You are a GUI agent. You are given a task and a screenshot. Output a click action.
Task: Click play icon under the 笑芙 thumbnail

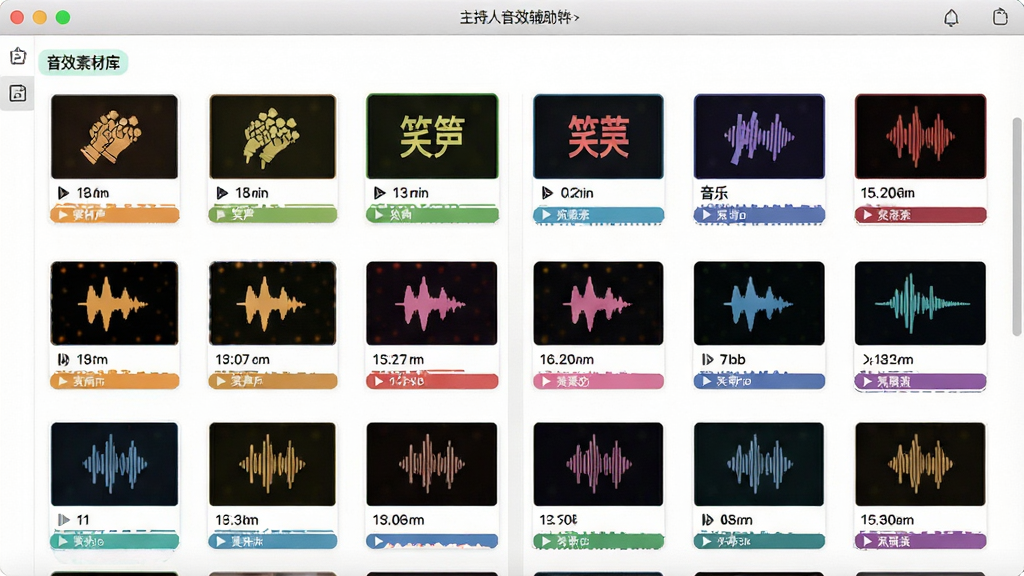(x=547, y=193)
